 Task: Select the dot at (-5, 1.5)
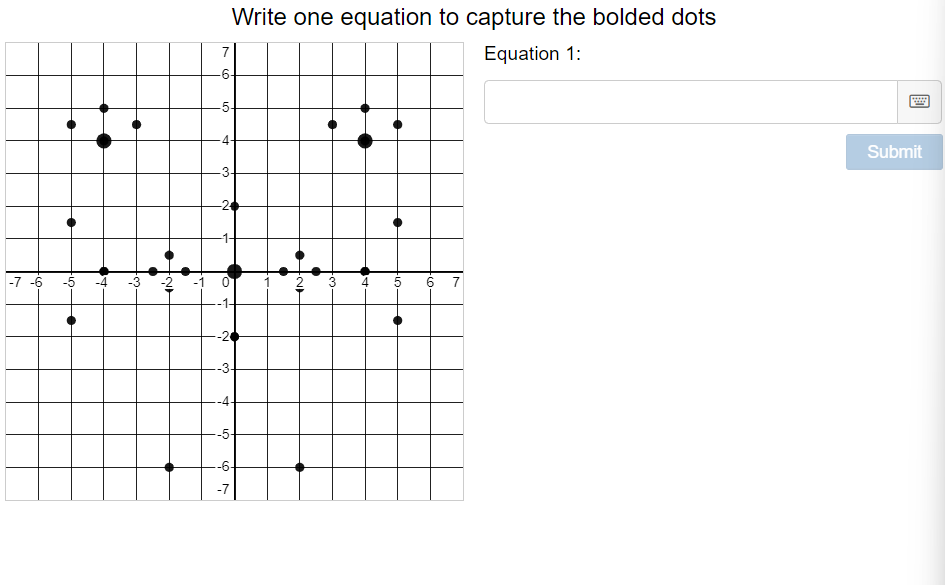click(x=70, y=221)
